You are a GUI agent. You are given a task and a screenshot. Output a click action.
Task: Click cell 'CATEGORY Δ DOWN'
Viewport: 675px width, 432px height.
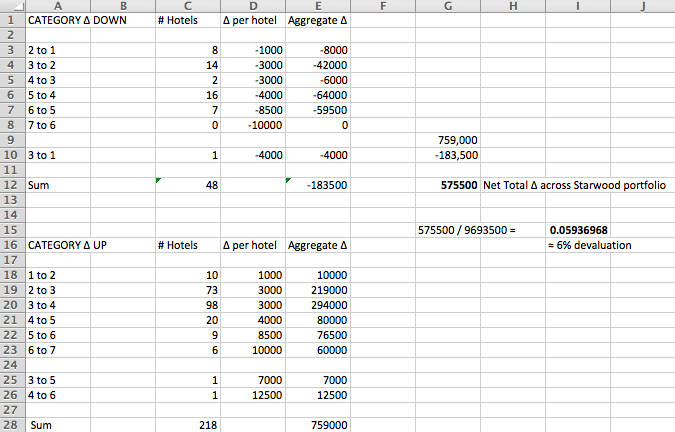pyautogui.click(x=77, y=20)
